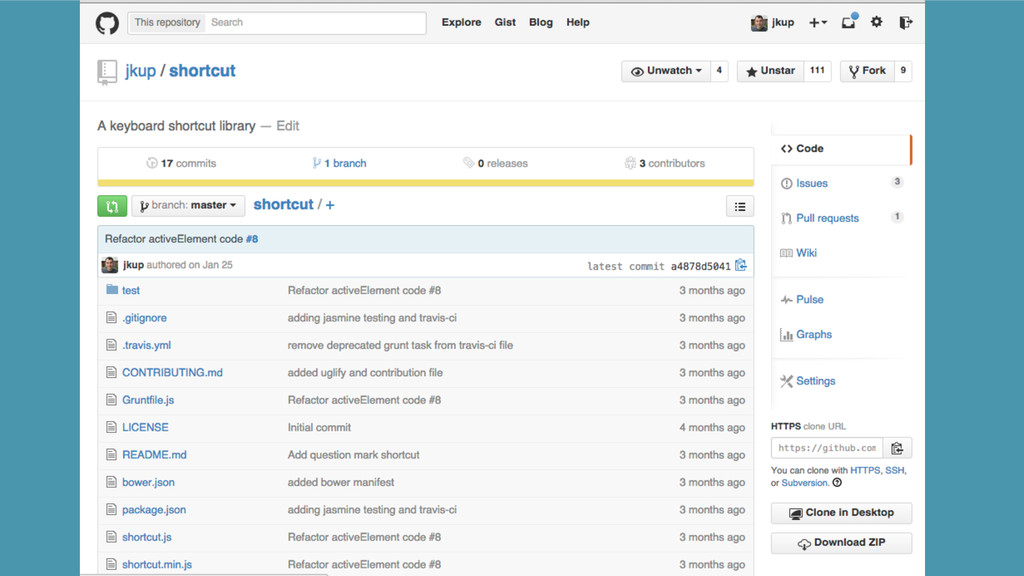The width and height of the screenshot is (1024, 576).
Task: Click Download ZIP button
Action: pos(841,543)
